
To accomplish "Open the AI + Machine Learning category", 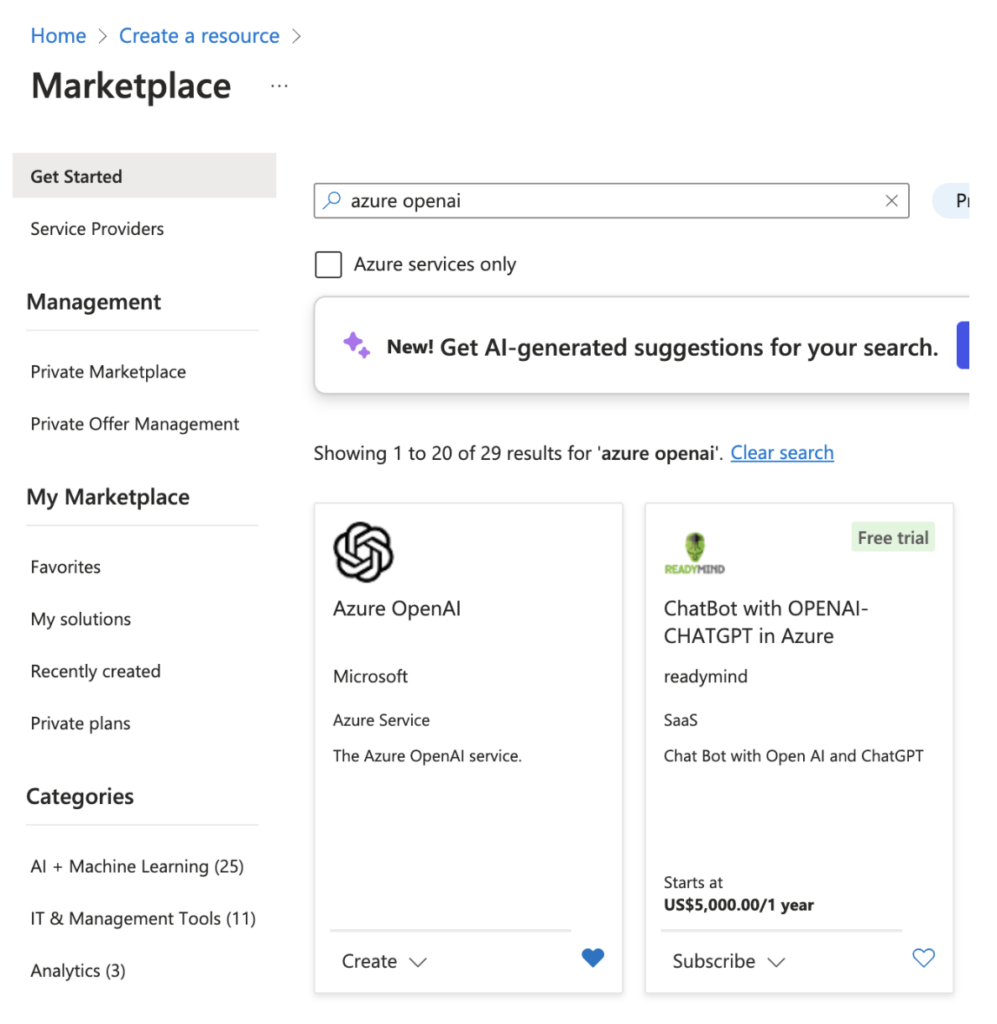I will (x=137, y=866).
